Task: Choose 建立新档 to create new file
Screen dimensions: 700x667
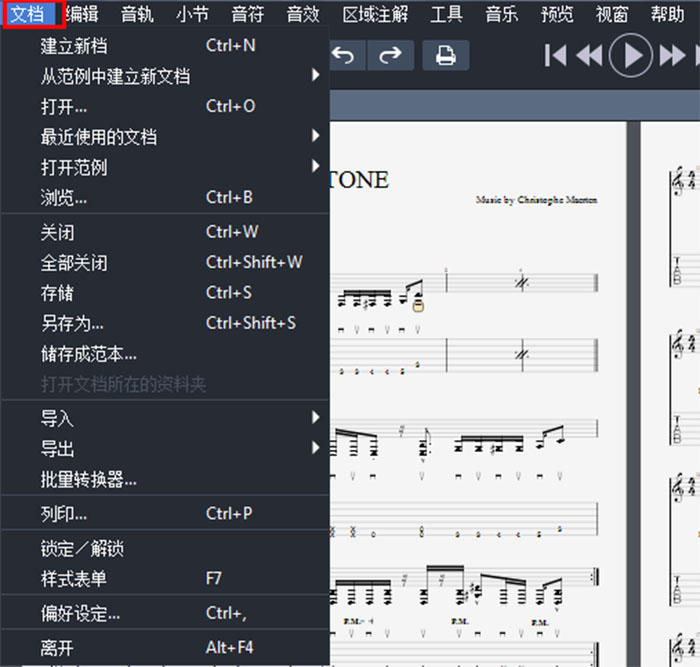Action: (x=165, y=46)
